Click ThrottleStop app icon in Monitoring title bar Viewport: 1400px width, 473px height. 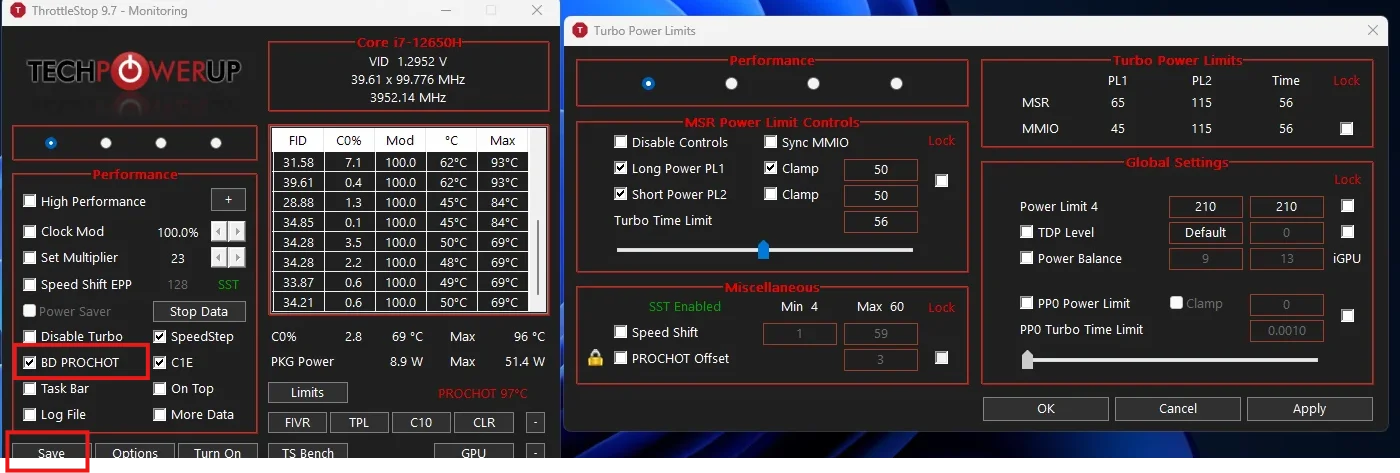17,11
